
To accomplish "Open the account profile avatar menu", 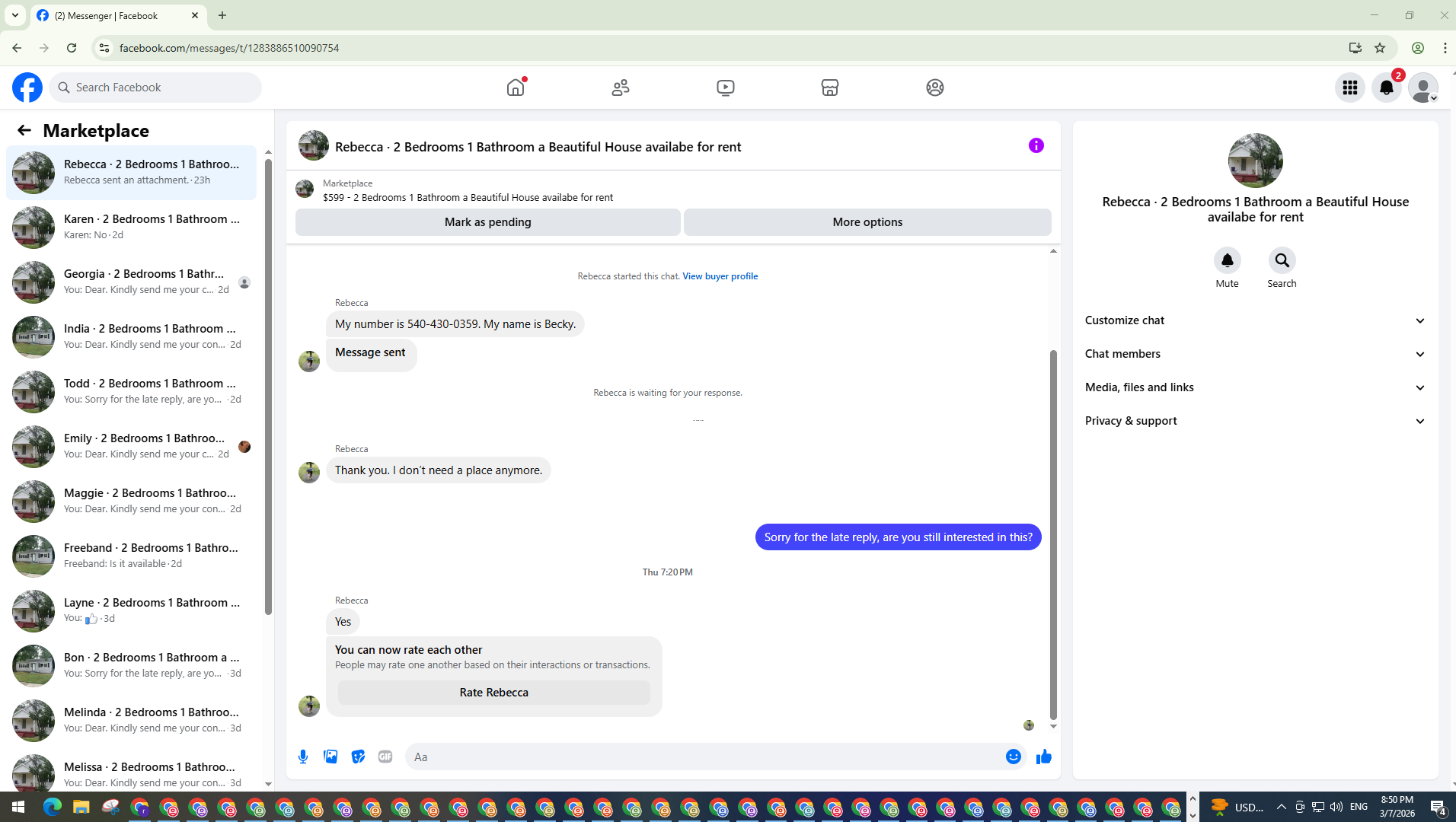I will (x=1423, y=88).
